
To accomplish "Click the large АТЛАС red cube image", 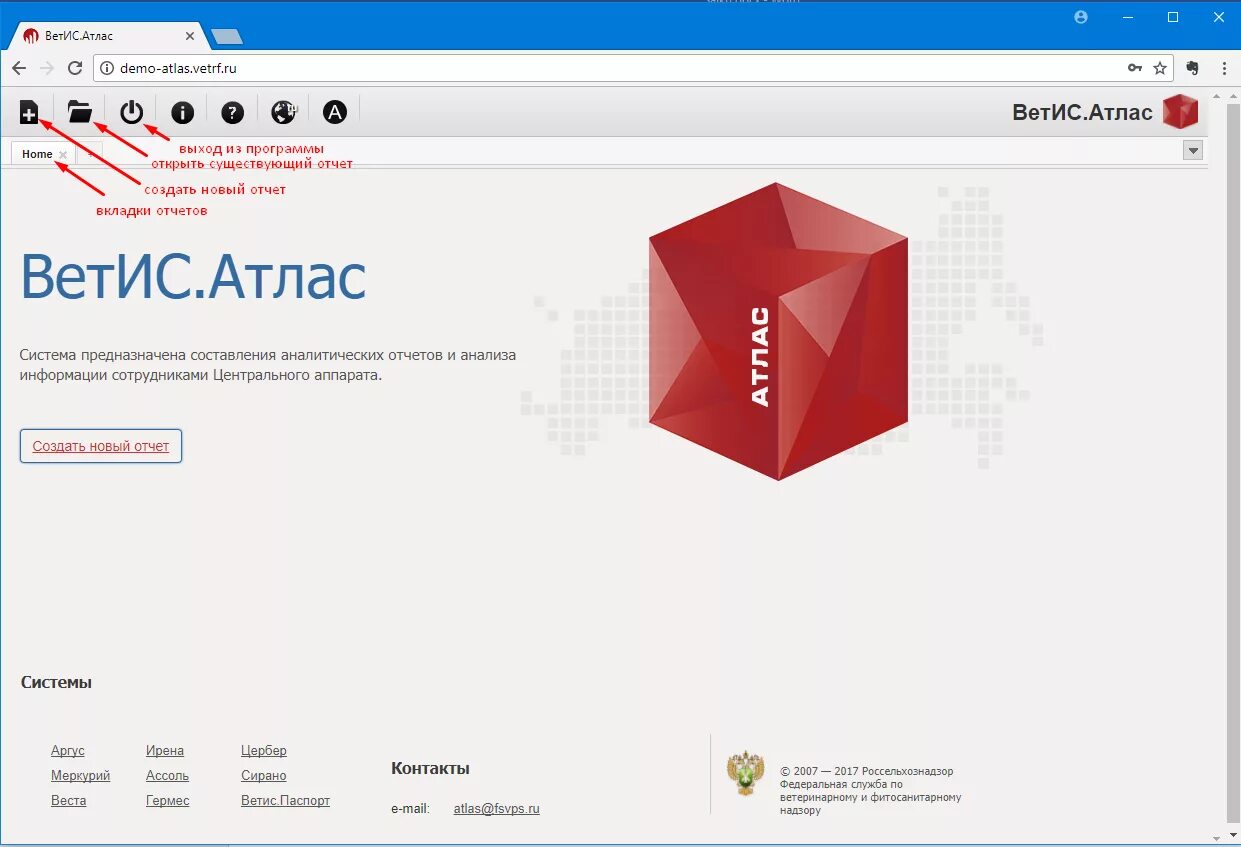I will coord(779,331).
